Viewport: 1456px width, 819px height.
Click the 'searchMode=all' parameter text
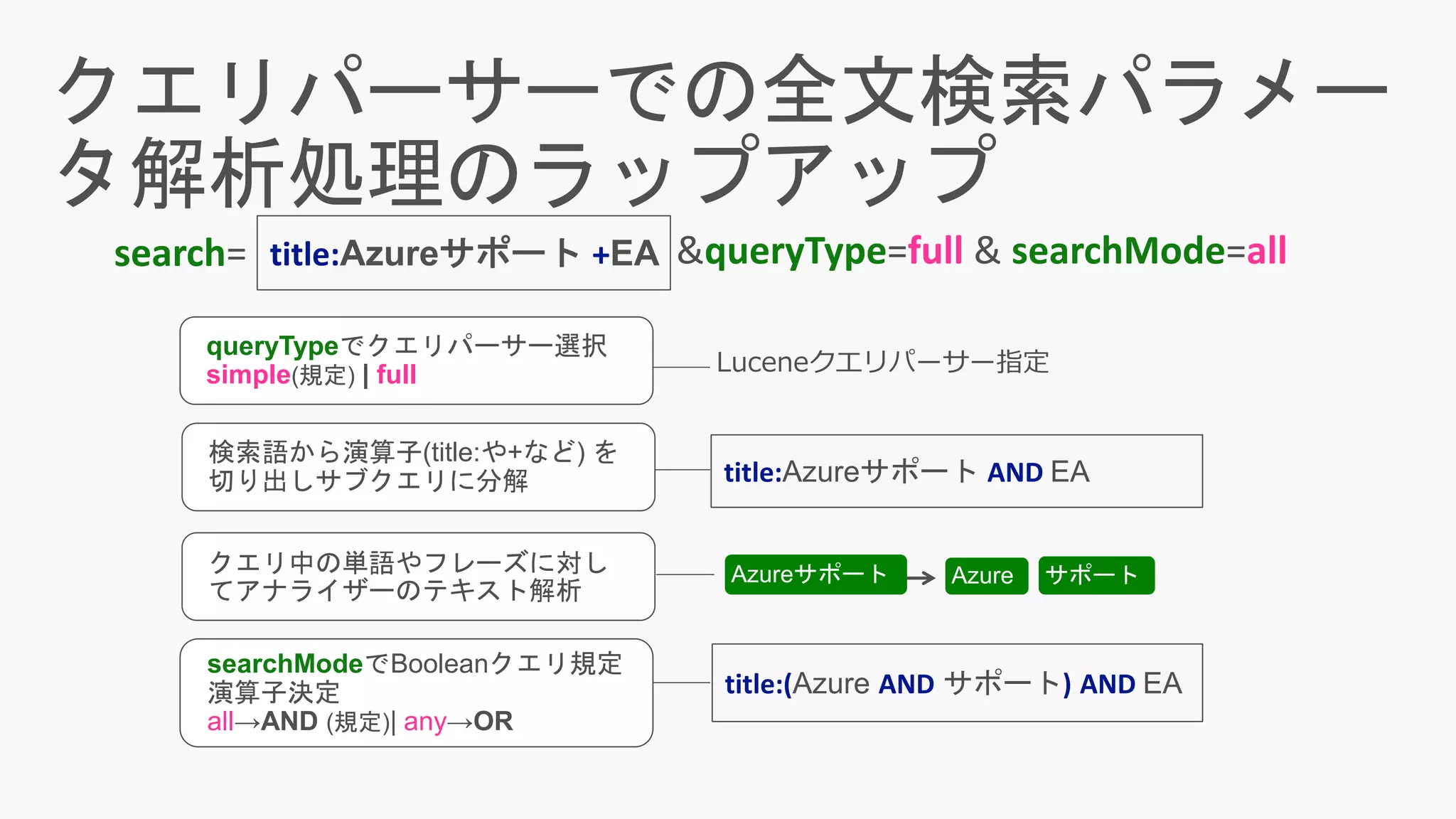(1149, 251)
